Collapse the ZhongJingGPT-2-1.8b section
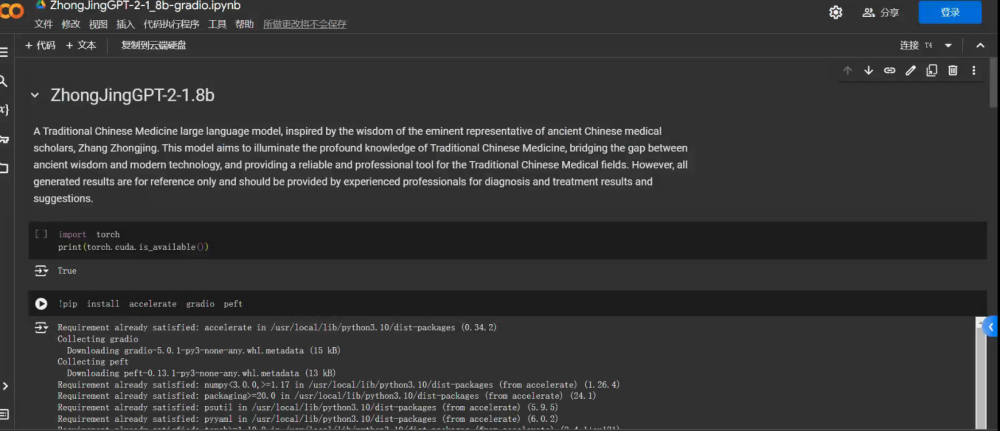This screenshot has width=1000, height=431. [x=34, y=96]
